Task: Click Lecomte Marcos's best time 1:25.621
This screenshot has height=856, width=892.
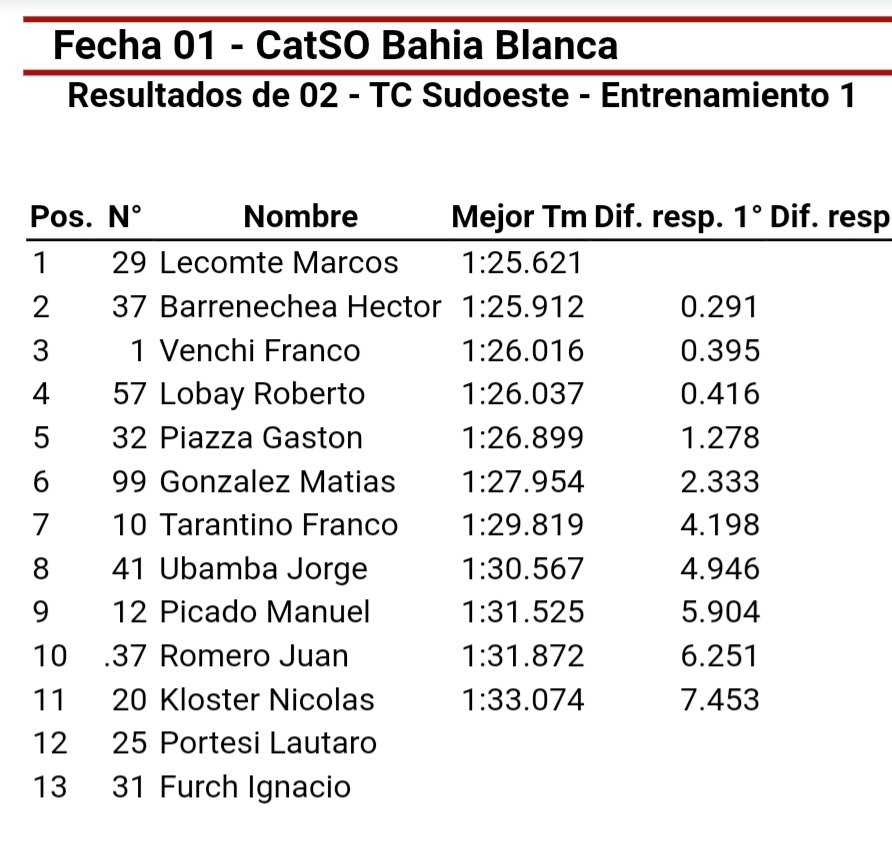Action: 522,263
